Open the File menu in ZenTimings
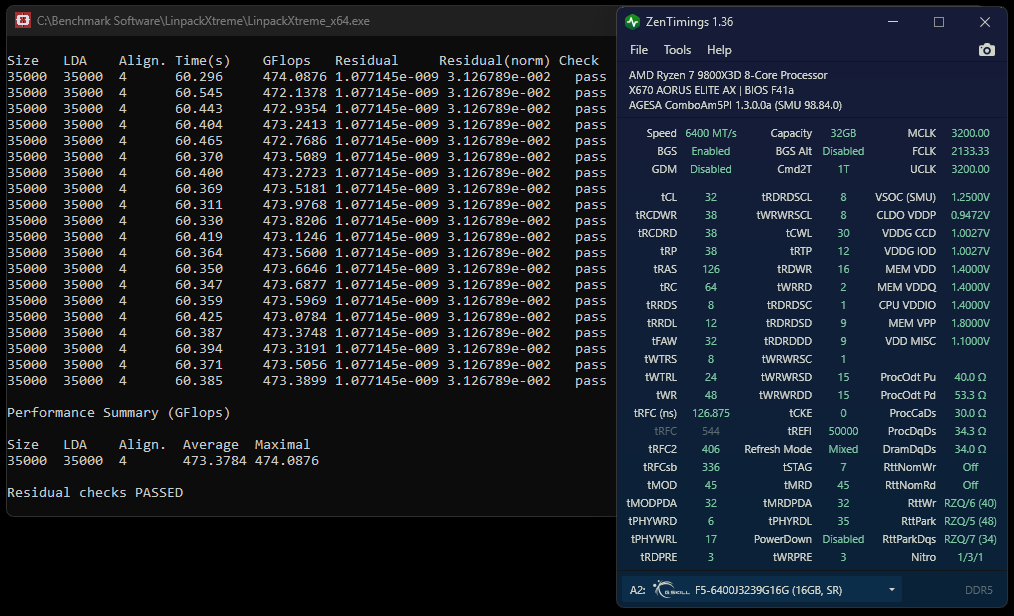 point(639,50)
